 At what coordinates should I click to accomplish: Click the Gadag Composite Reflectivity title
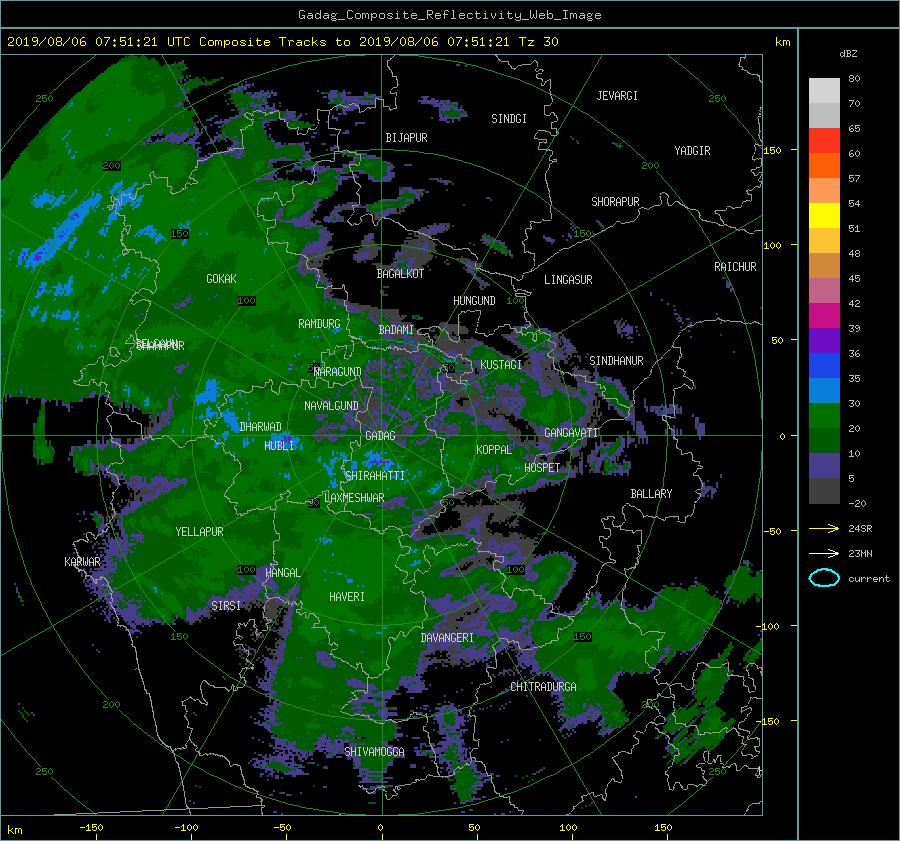tap(449, 15)
